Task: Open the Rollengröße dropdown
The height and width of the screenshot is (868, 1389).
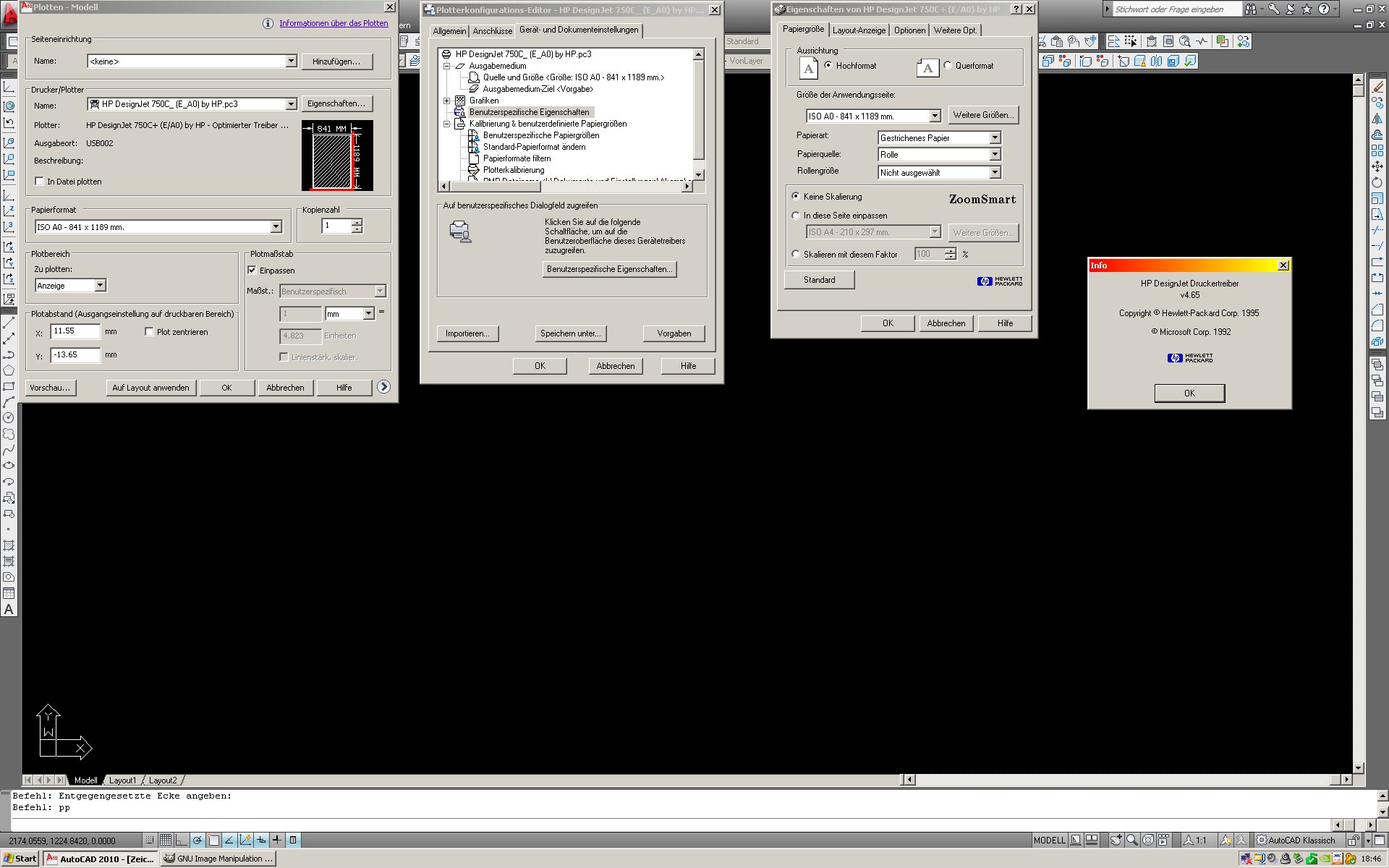Action: coord(995,172)
